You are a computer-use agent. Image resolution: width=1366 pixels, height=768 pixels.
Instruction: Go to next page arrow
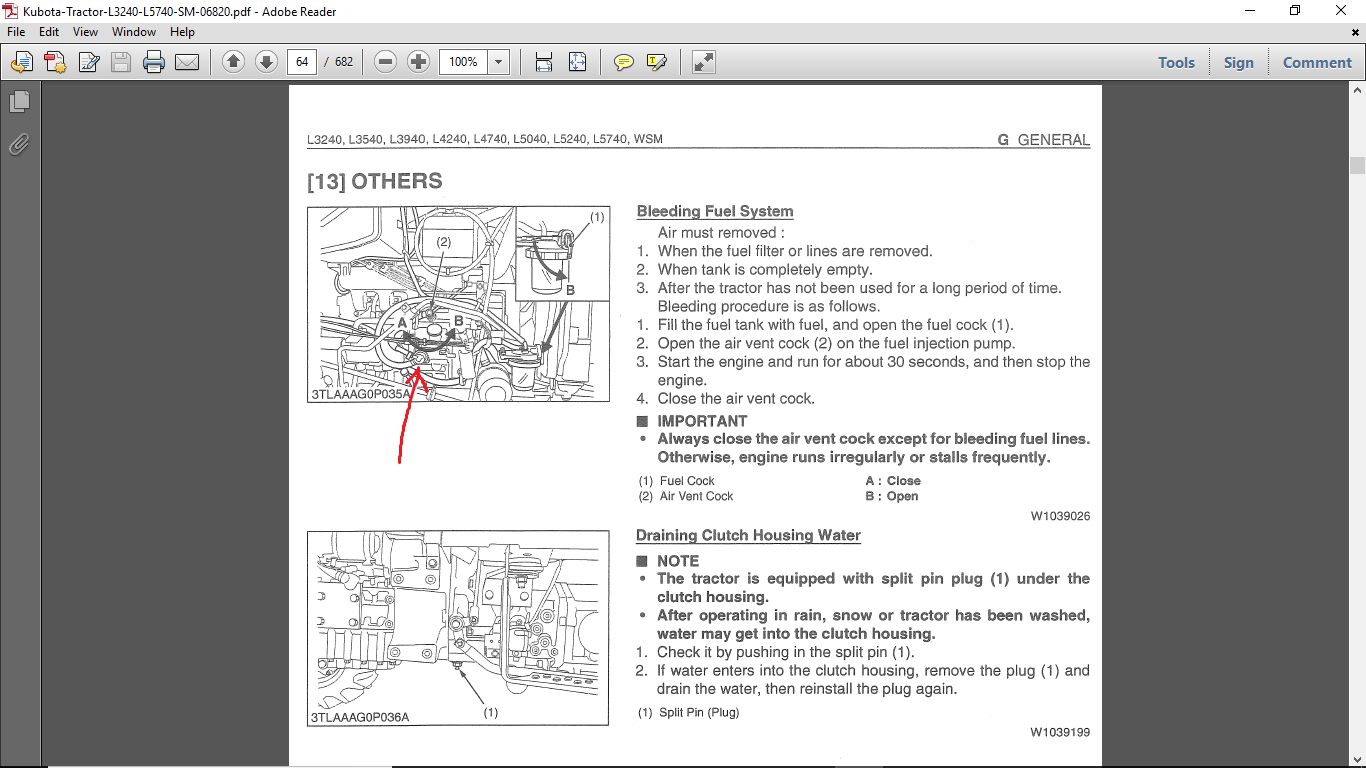(266, 62)
